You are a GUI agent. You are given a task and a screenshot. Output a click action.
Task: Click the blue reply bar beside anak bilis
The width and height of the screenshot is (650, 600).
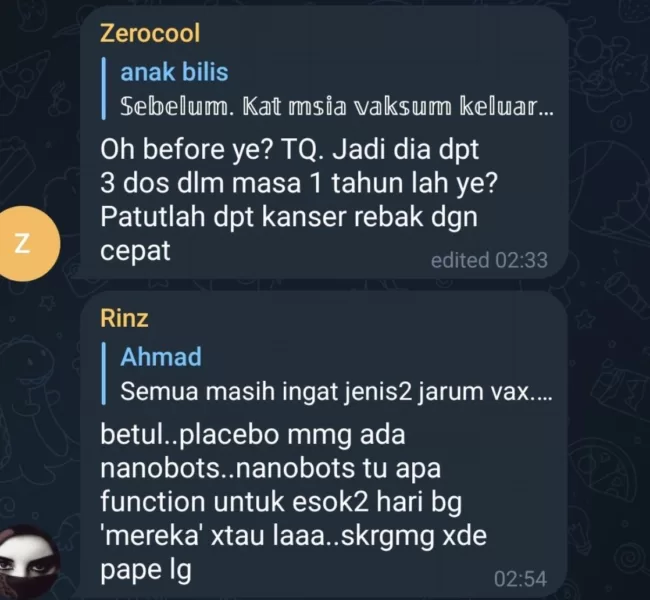click(x=104, y=88)
